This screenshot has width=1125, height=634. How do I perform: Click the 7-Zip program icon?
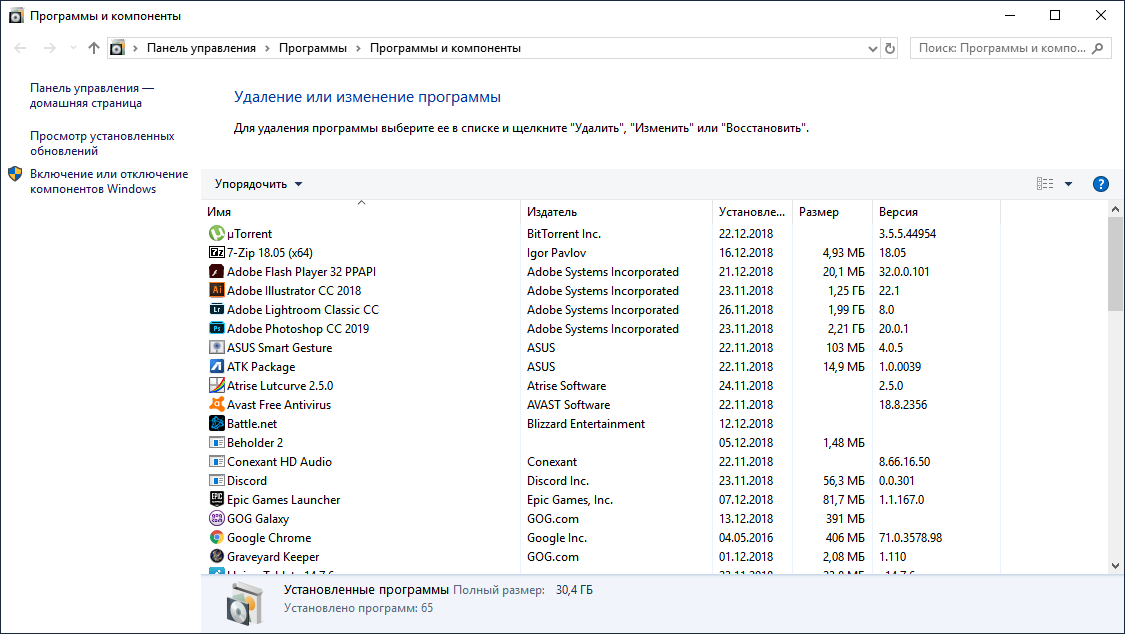click(x=216, y=252)
